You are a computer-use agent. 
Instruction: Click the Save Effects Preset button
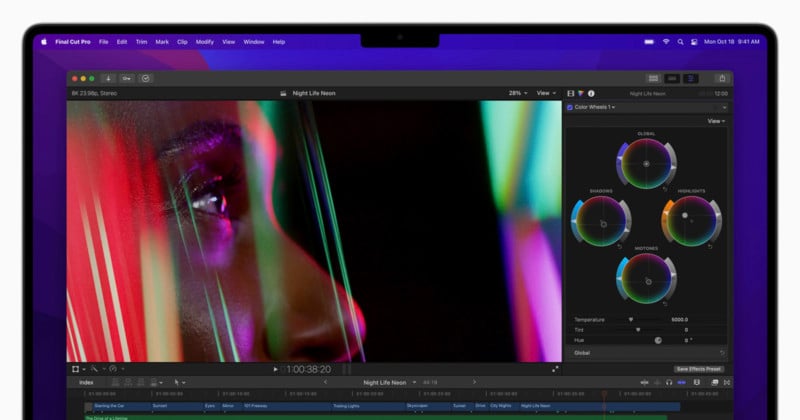pyautogui.click(x=698, y=369)
